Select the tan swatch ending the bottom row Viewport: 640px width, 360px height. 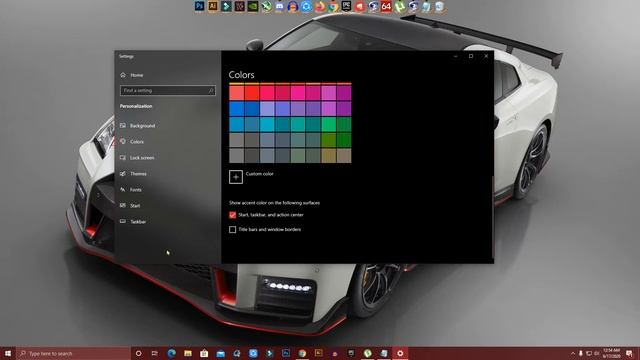[344, 156]
